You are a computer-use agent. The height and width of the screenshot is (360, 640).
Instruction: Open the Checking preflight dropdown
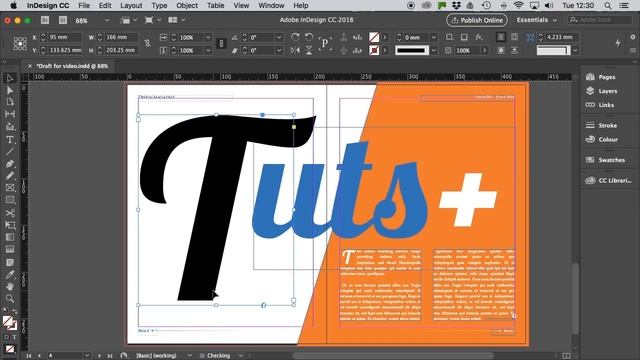pos(241,356)
